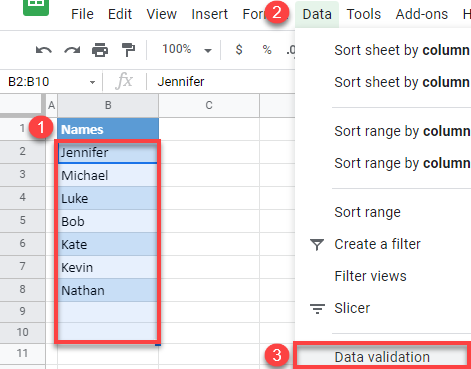The height and width of the screenshot is (369, 471).
Task: Print the spreadsheet using printer icon
Action: (100, 50)
